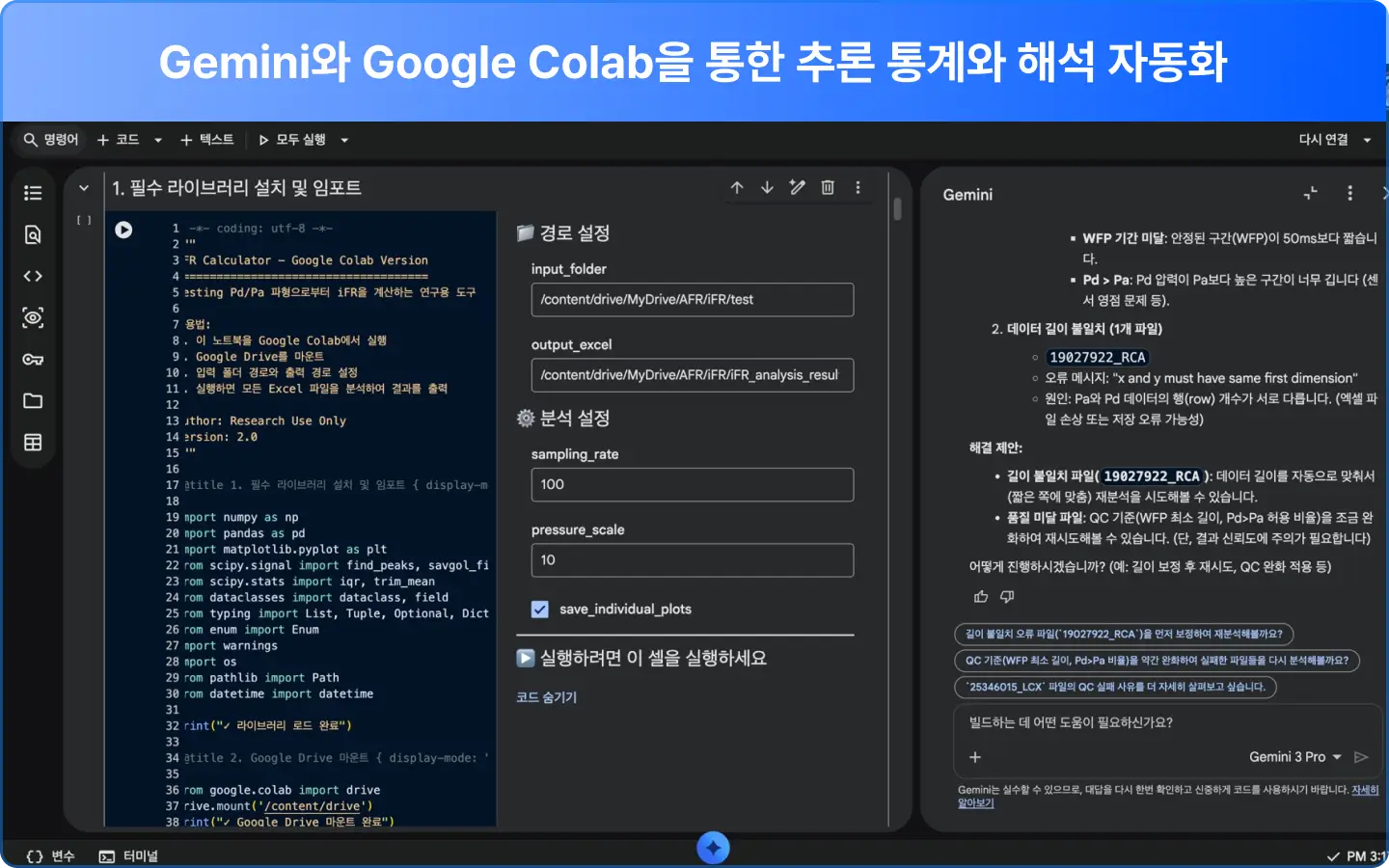The width and height of the screenshot is (1389, 868).
Task: Click the checkmark status icon by time
Action: [1333, 856]
